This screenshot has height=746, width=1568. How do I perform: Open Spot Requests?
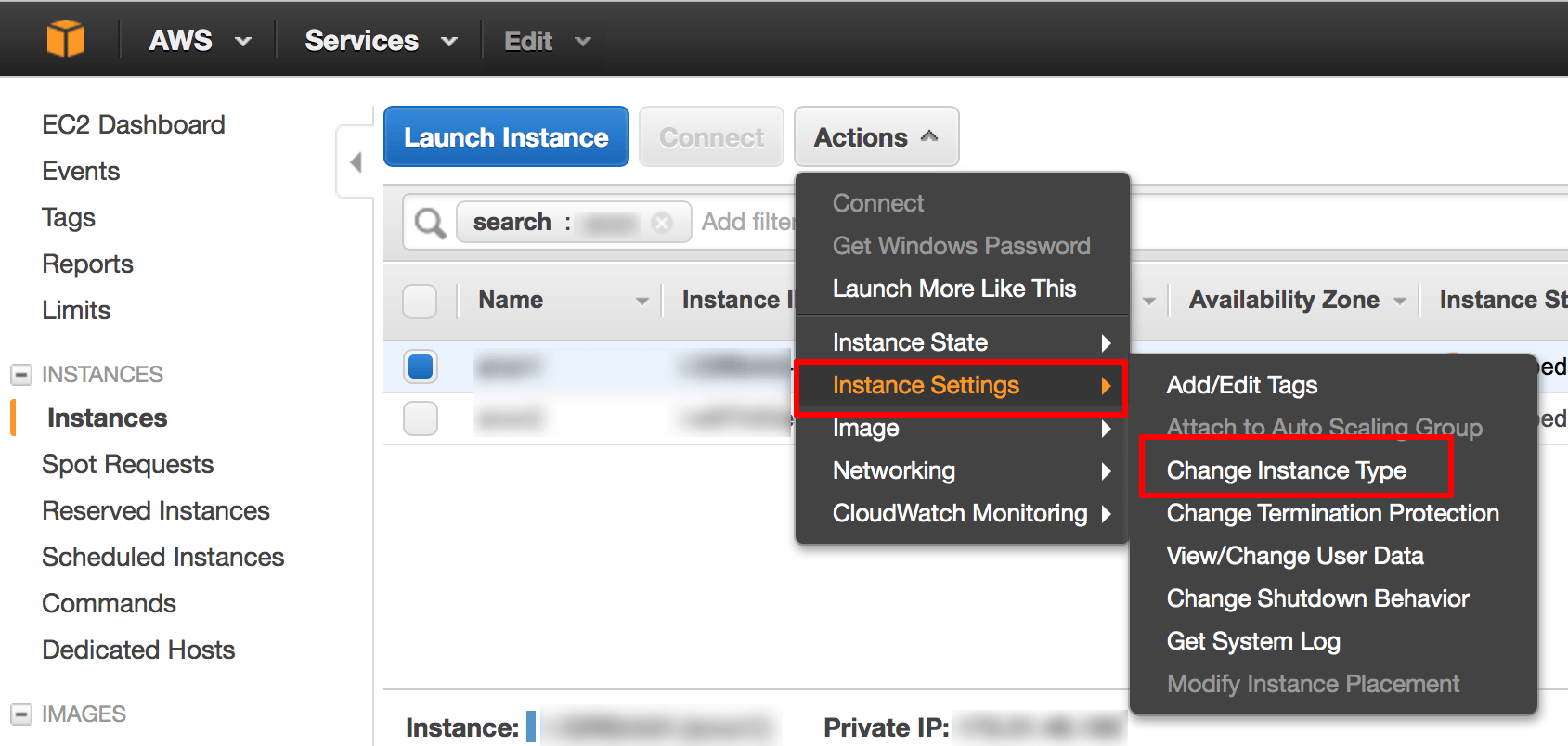(128, 465)
